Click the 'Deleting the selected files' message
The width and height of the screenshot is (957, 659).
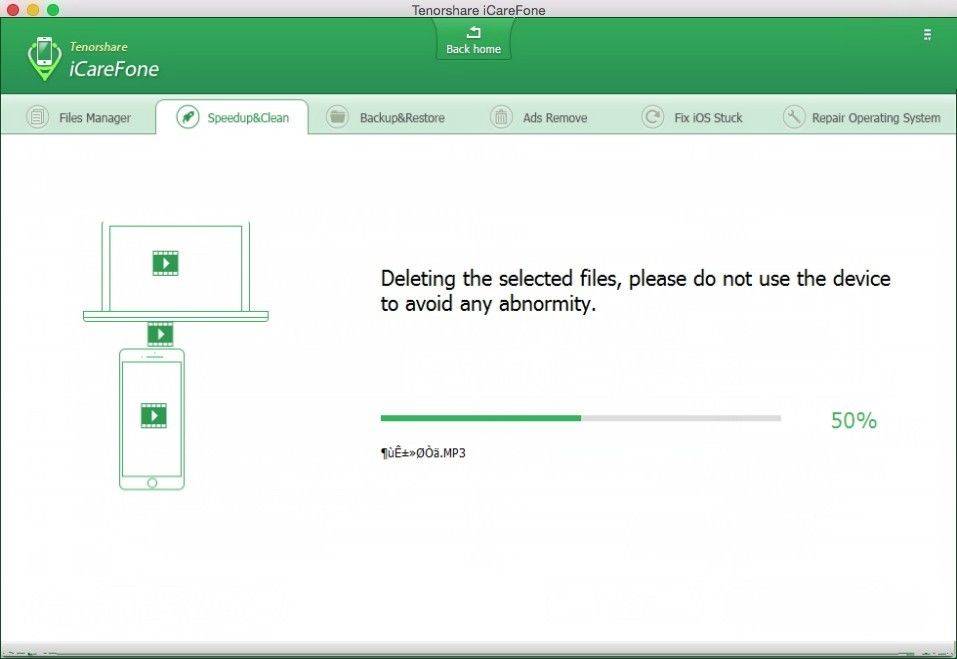click(635, 291)
